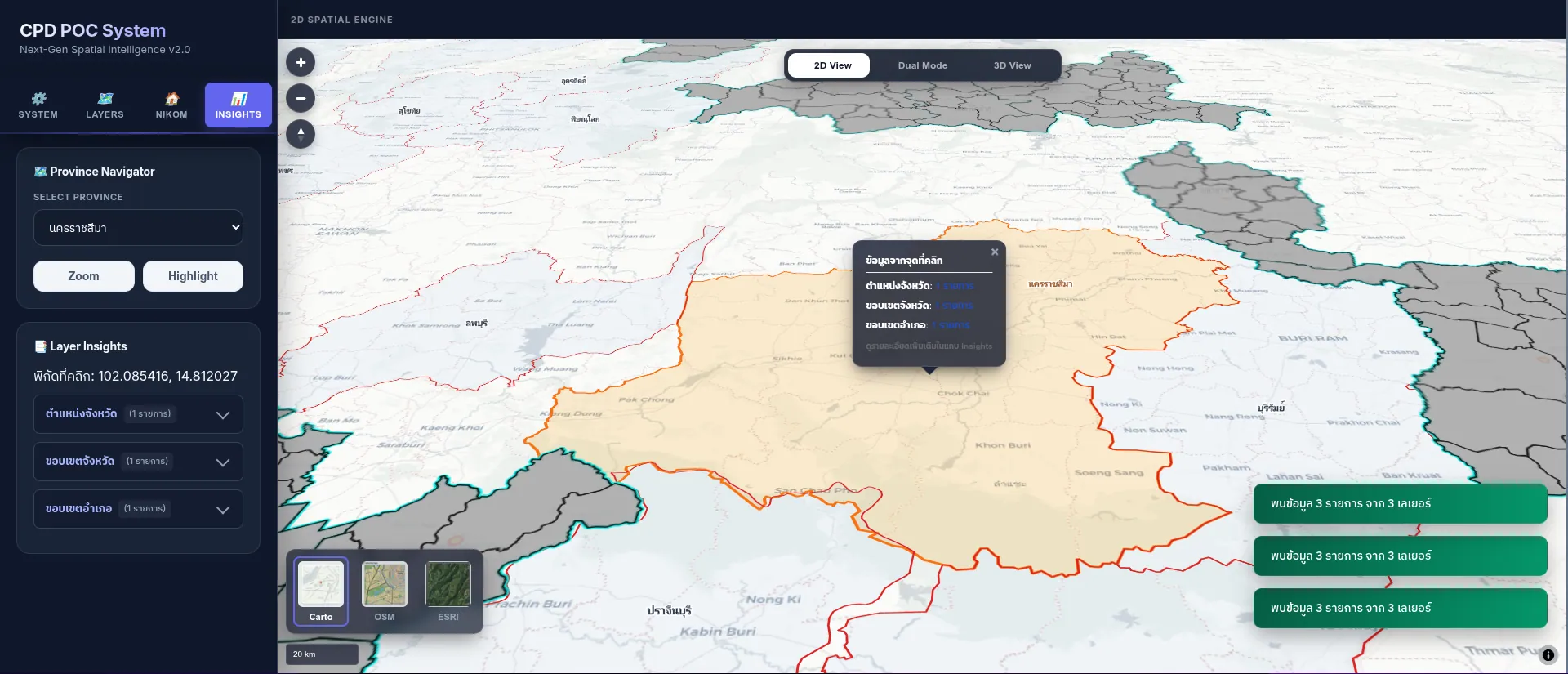The height and width of the screenshot is (674, 1568).
Task: Open the Select Province dropdown
Action: point(138,228)
